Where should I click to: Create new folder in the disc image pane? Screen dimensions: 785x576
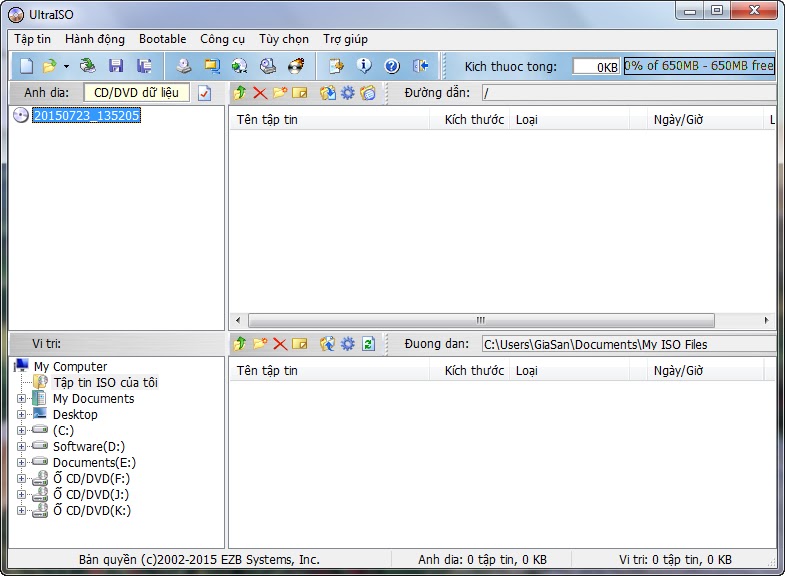point(280,93)
